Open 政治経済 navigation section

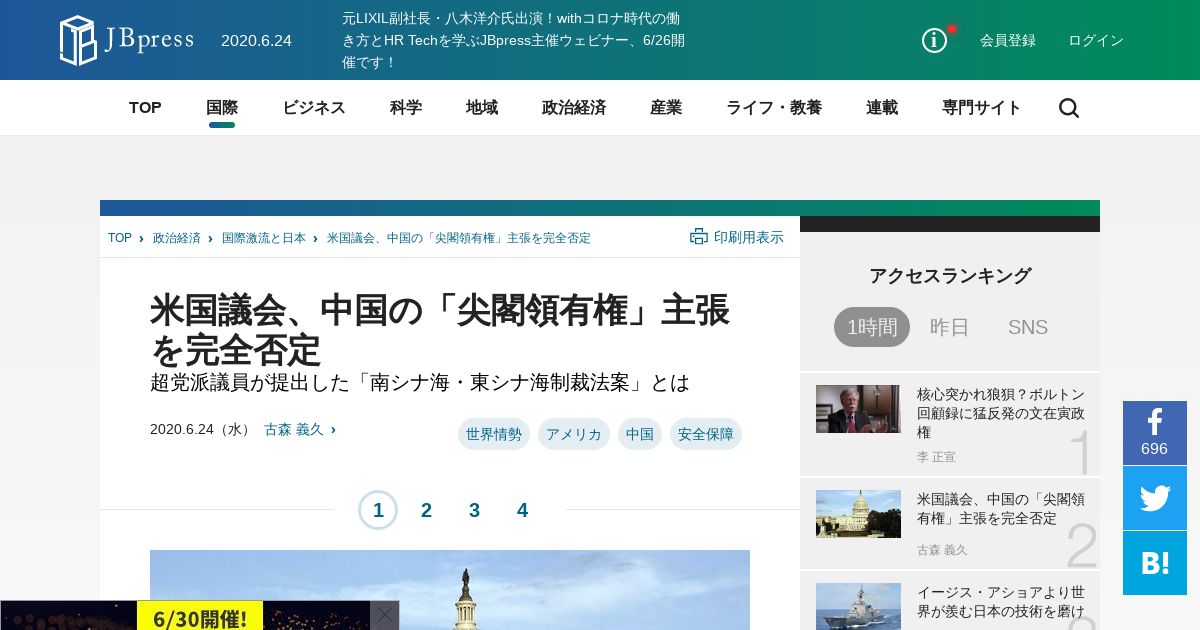[x=574, y=108]
